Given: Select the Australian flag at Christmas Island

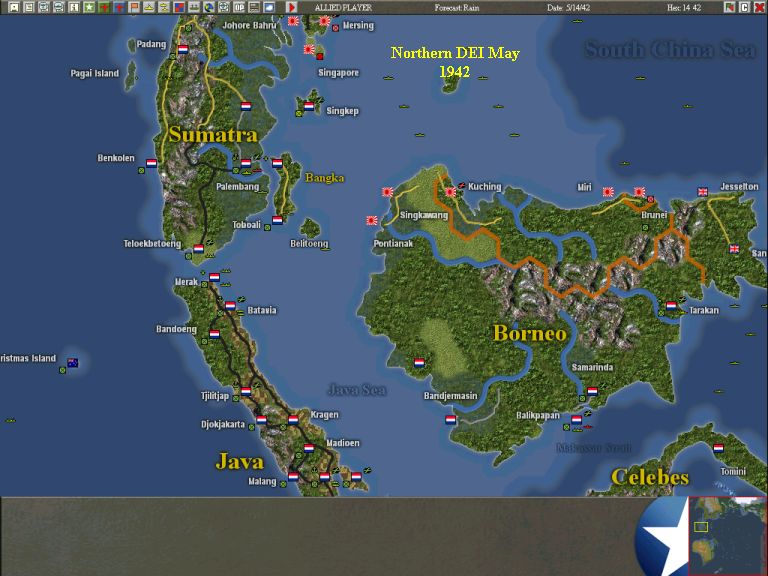Looking at the screenshot, I should pyautogui.click(x=73, y=362).
